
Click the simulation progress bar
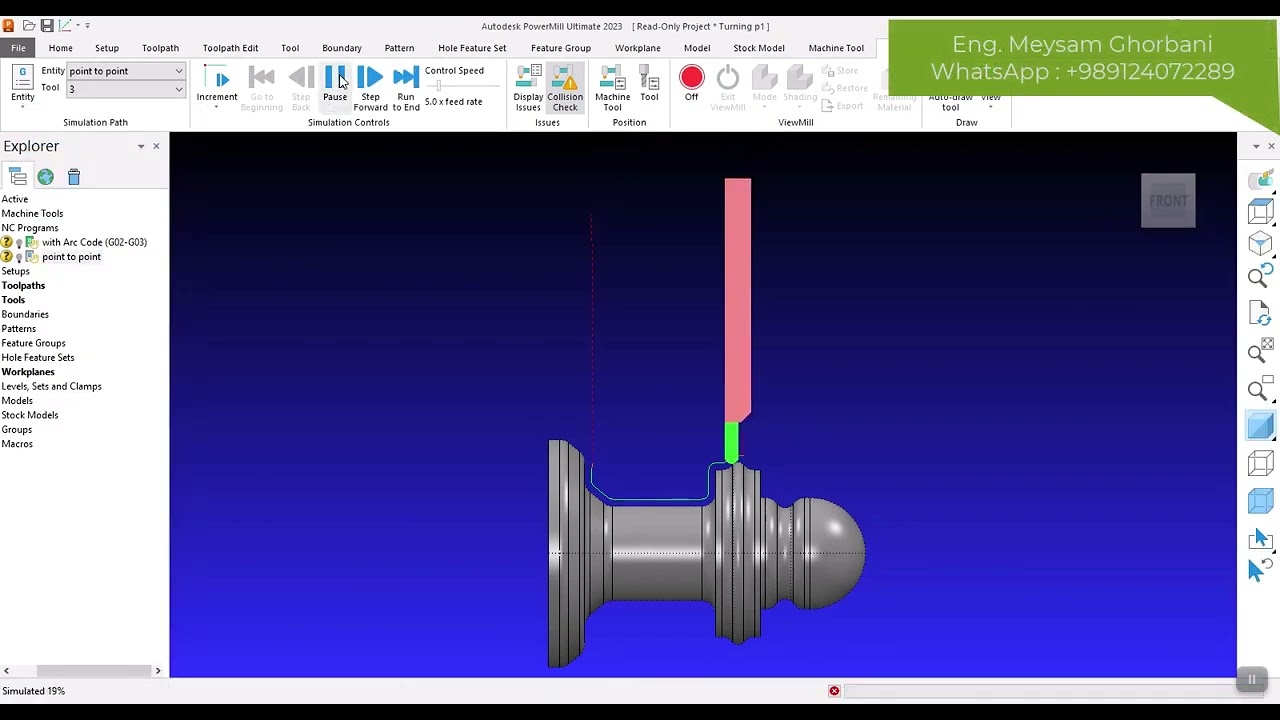point(1040,691)
